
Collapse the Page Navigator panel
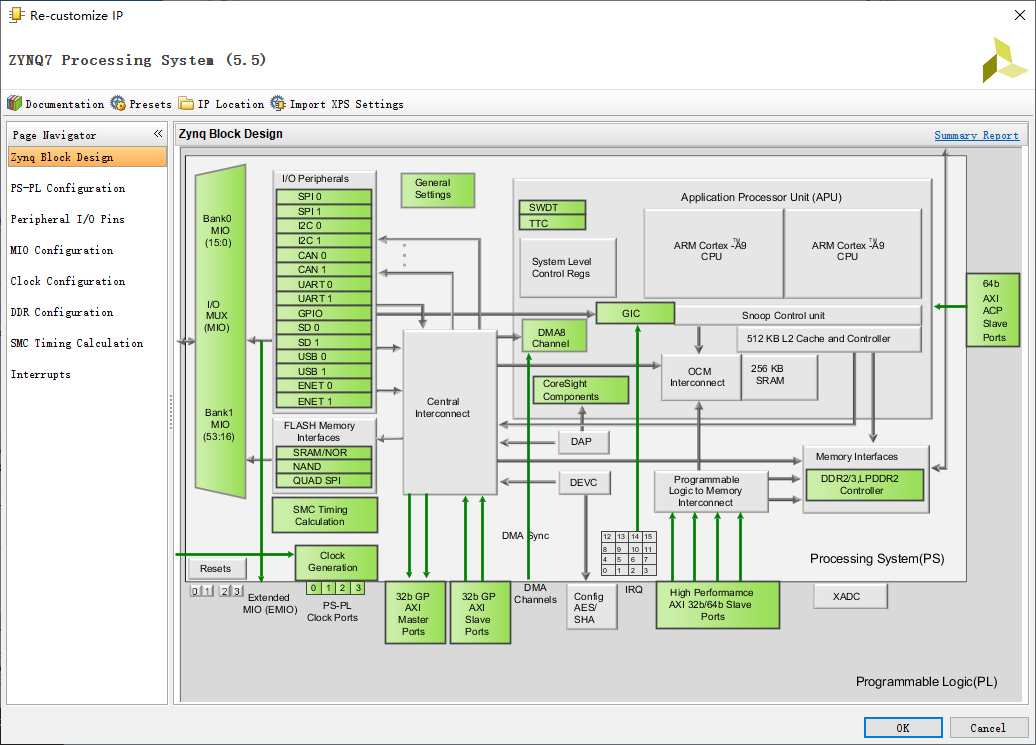[x=157, y=134]
